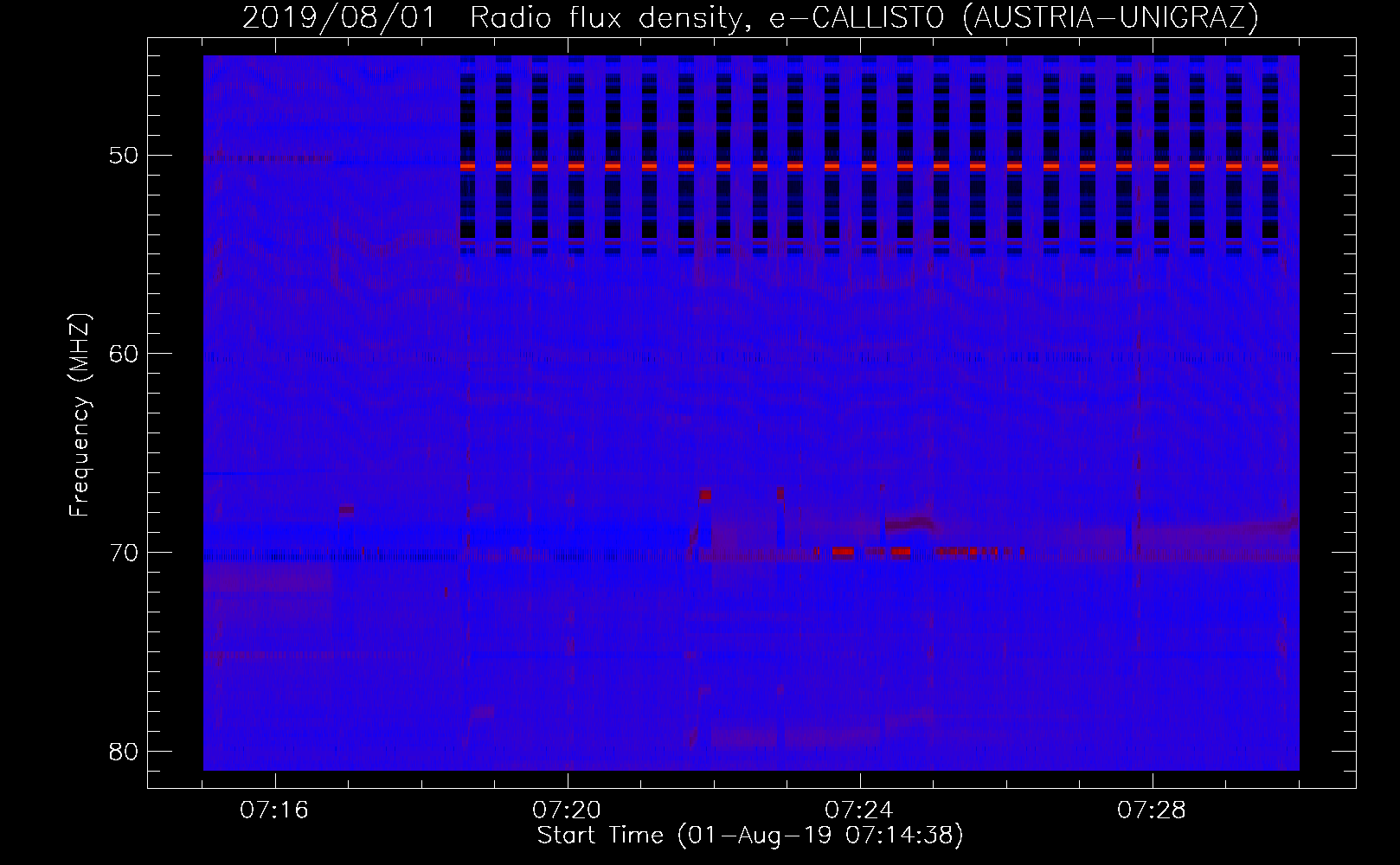The height and width of the screenshot is (865, 1400).
Task: Click the 70 MHz frequency tick label
Action: pyautogui.click(x=124, y=552)
